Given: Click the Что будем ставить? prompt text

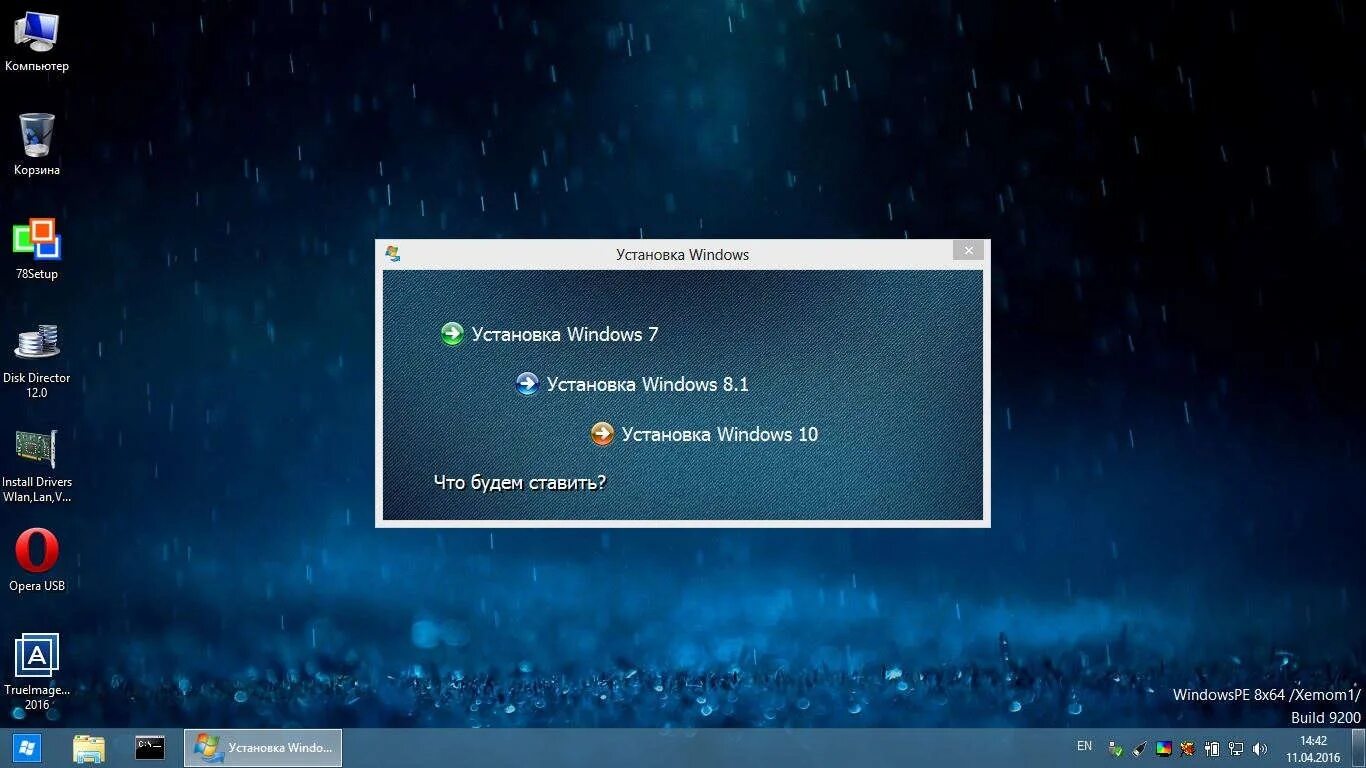Looking at the screenshot, I should pos(520,483).
